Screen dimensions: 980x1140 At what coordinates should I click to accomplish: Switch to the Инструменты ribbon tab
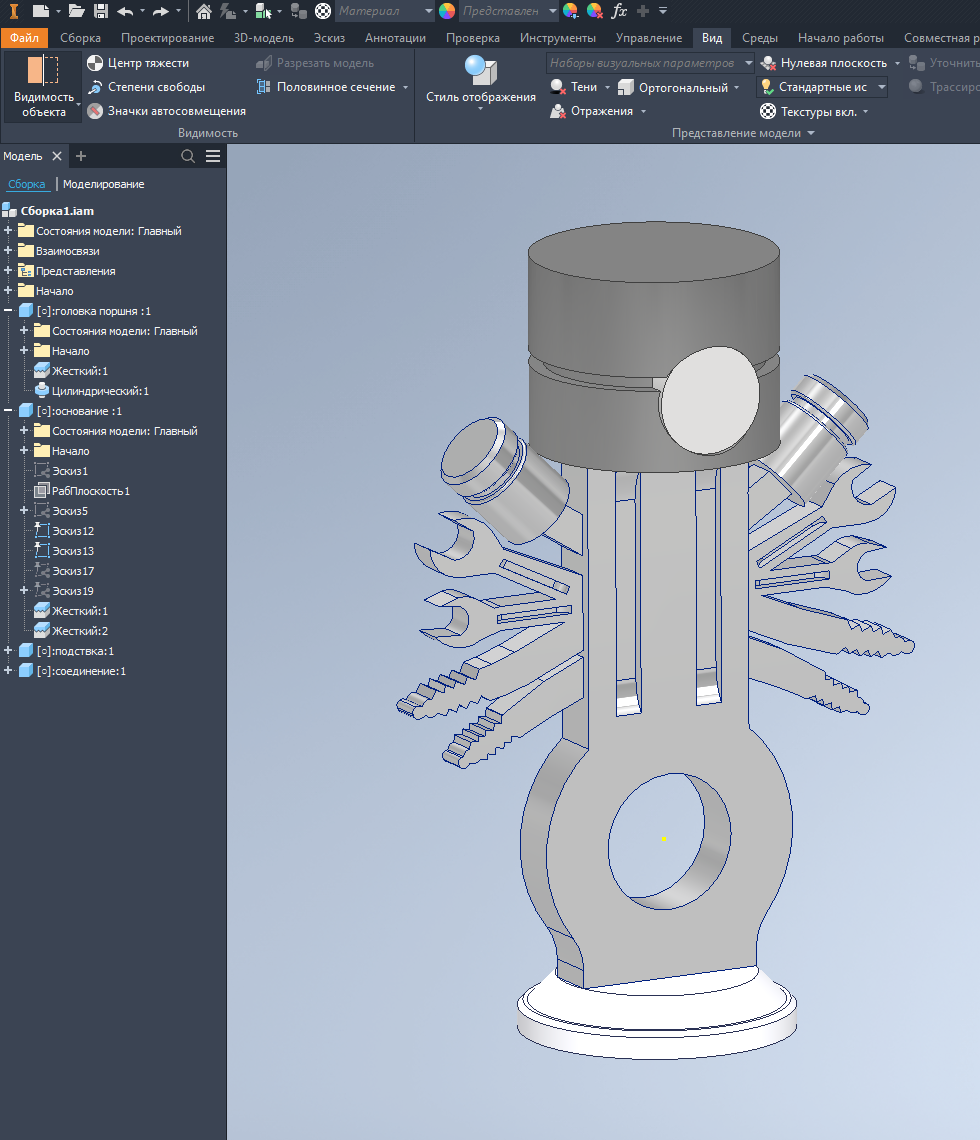[558, 38]
